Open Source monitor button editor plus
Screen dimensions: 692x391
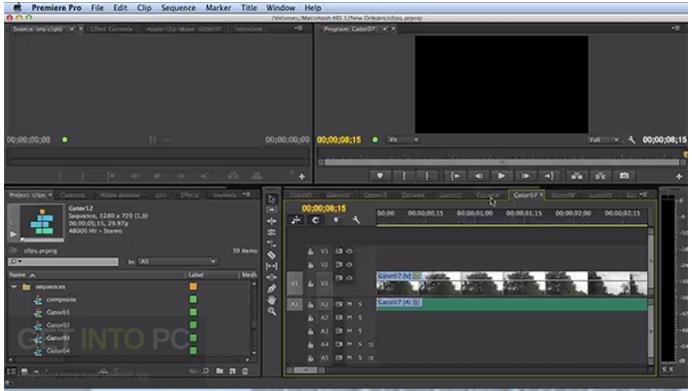coord(302,177)
